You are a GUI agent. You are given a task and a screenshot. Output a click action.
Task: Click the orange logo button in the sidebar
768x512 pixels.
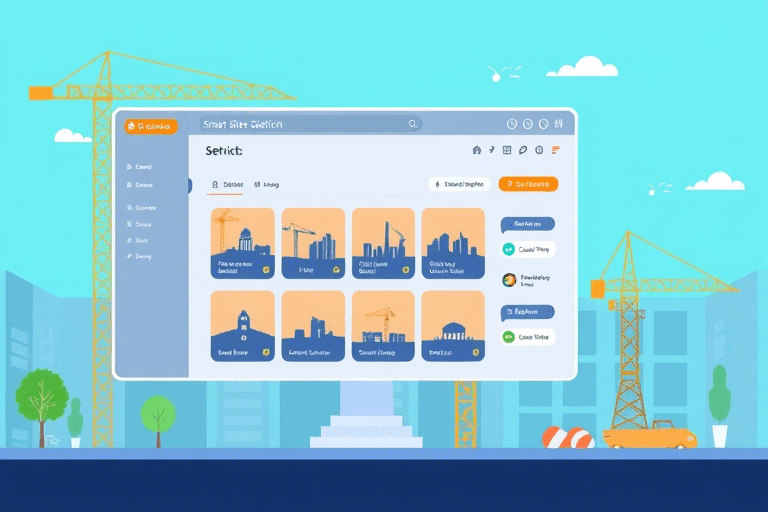(x=149, y=126)
